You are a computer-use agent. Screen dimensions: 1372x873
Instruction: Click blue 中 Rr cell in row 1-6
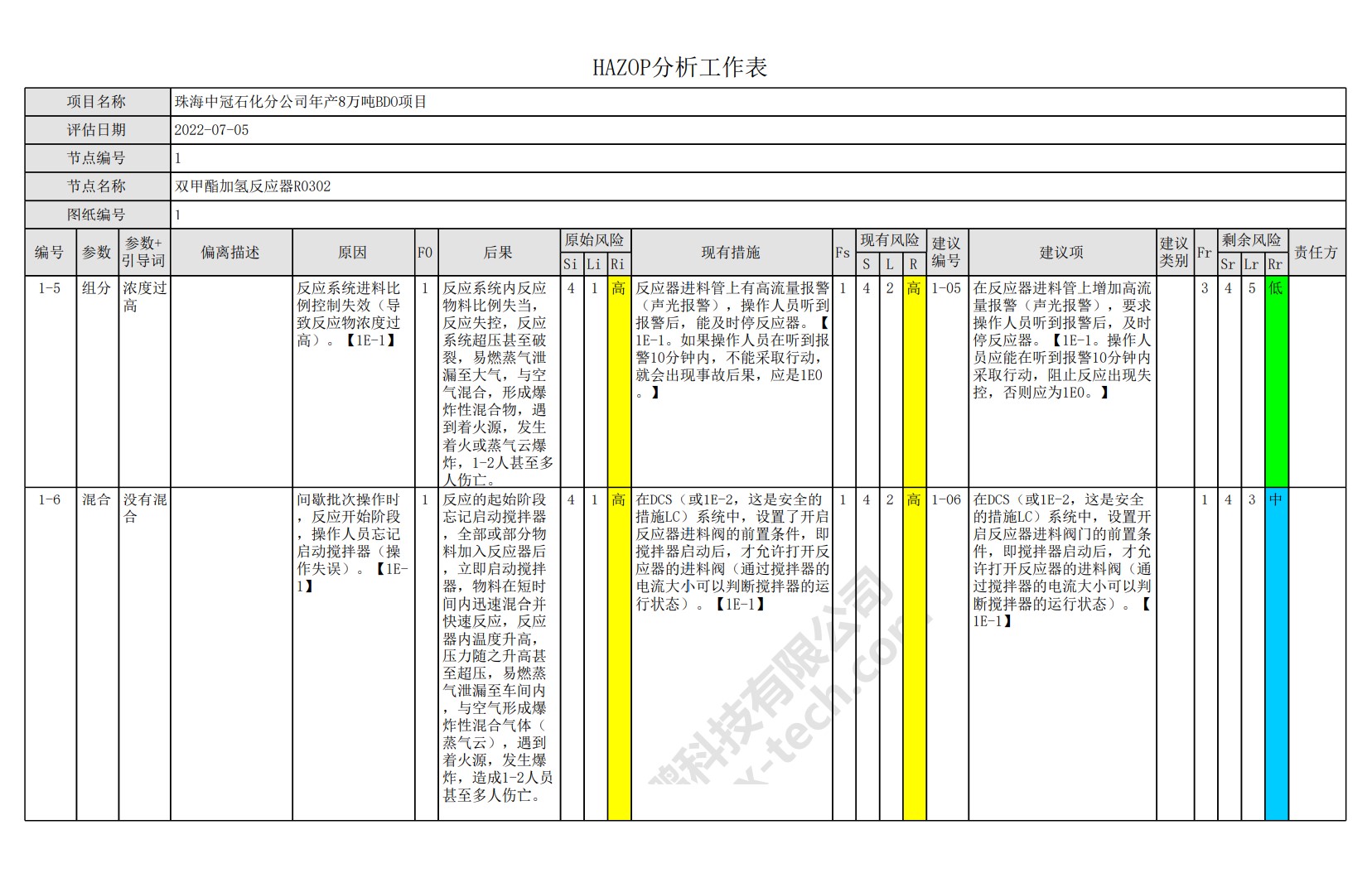(x=1276, y=654)
